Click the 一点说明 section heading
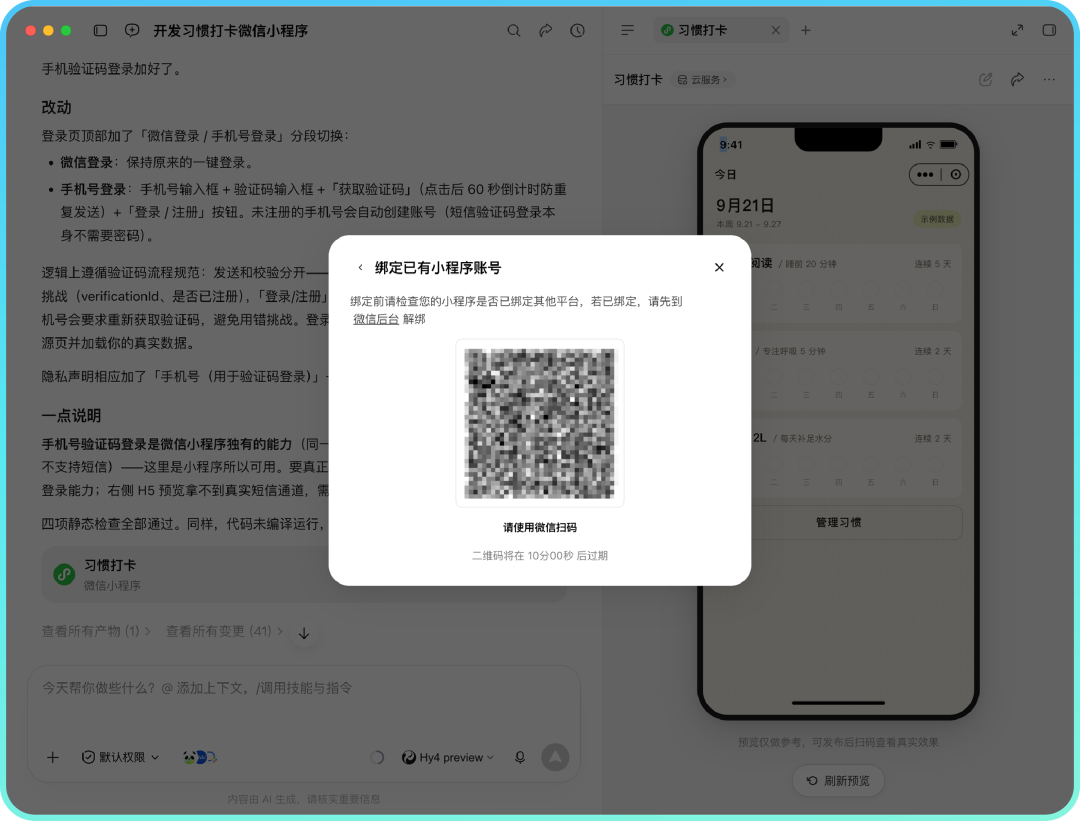This screenshot has height=821, width=1080. click(x=71, y=415)
